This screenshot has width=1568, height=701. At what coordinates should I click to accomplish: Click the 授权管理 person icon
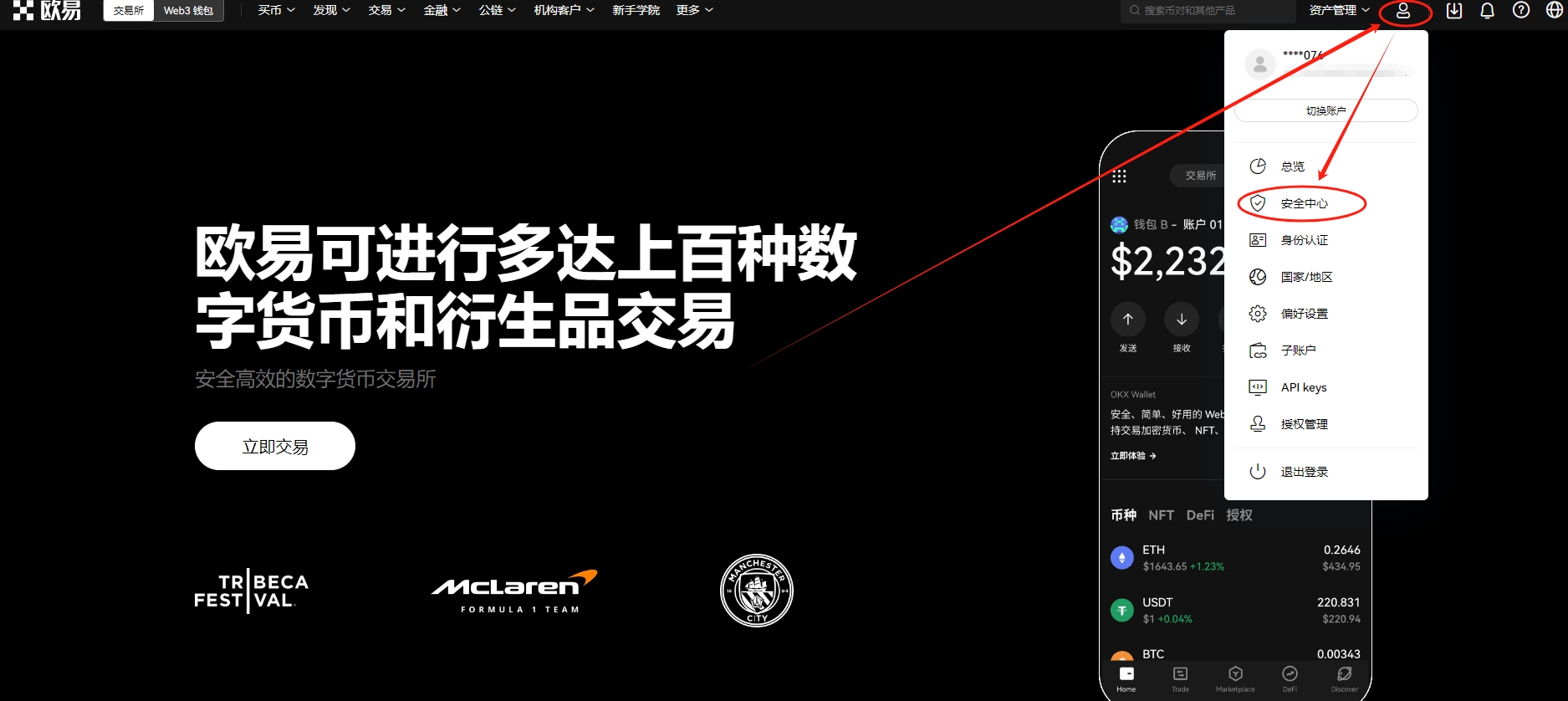tap(1258, 424)
